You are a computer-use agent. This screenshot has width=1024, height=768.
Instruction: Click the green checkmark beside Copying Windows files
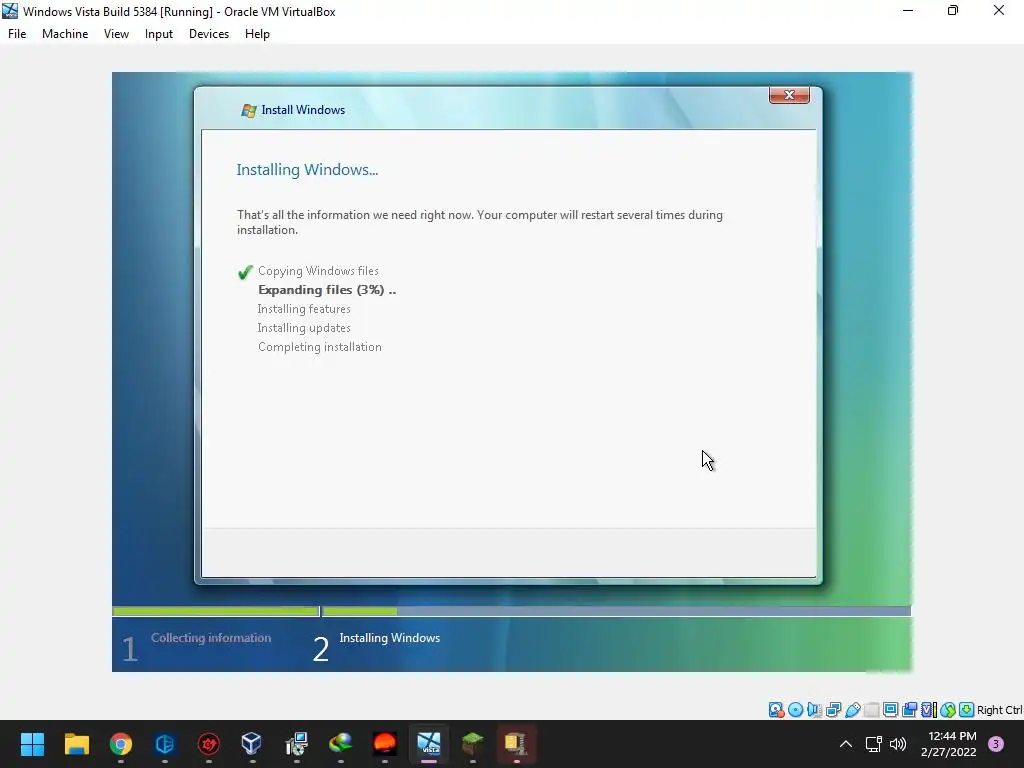245,272
